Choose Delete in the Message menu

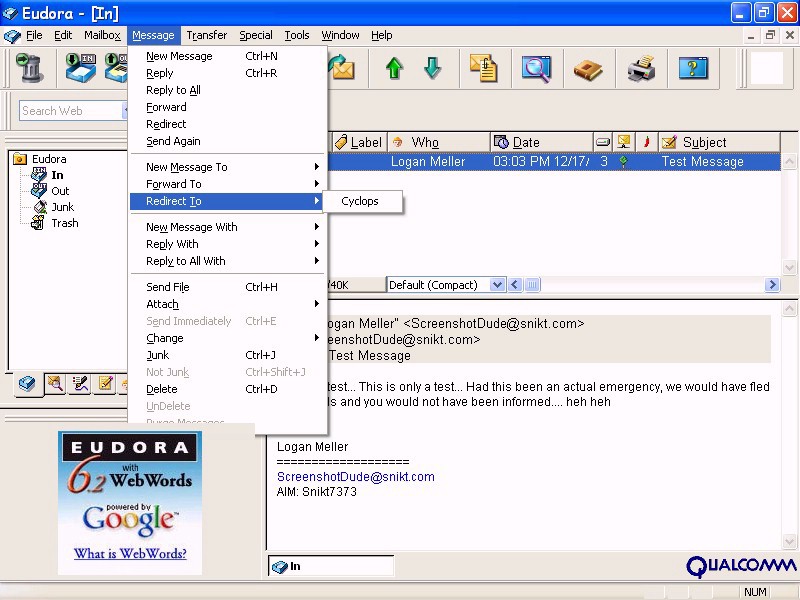(228, 389)
